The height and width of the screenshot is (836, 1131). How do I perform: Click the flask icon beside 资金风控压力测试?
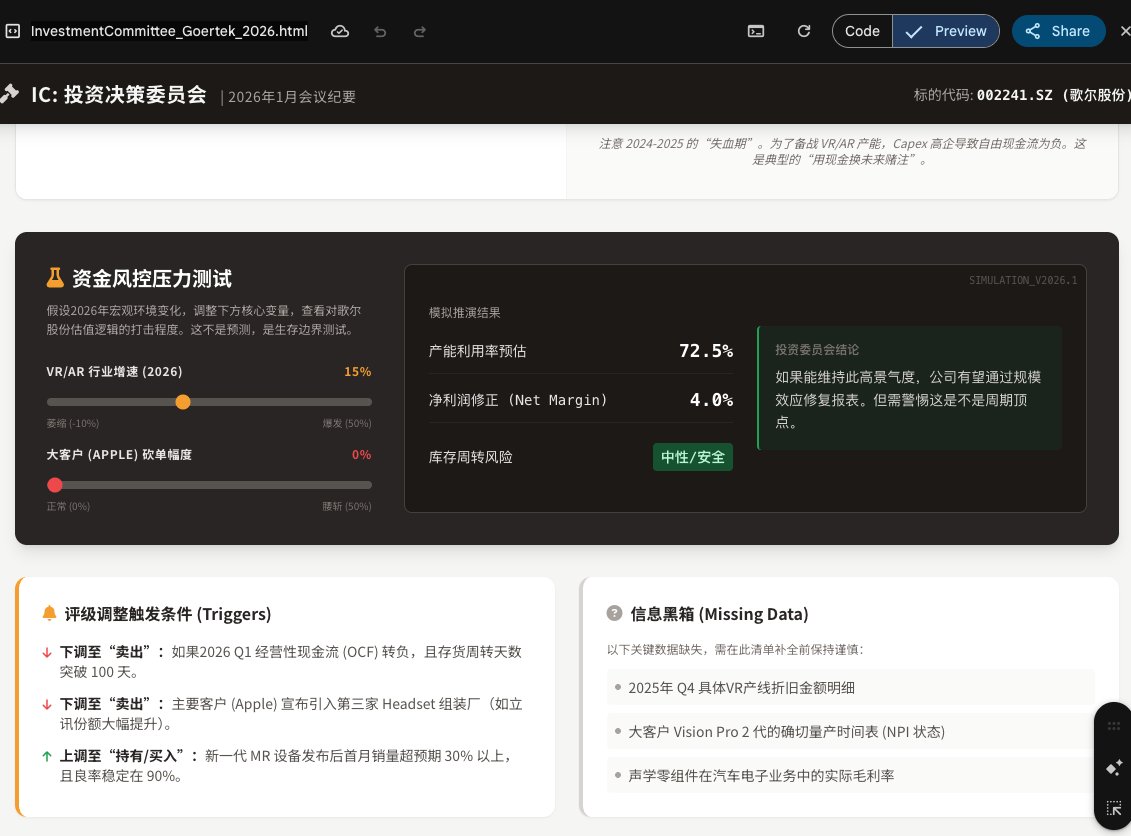56,278
